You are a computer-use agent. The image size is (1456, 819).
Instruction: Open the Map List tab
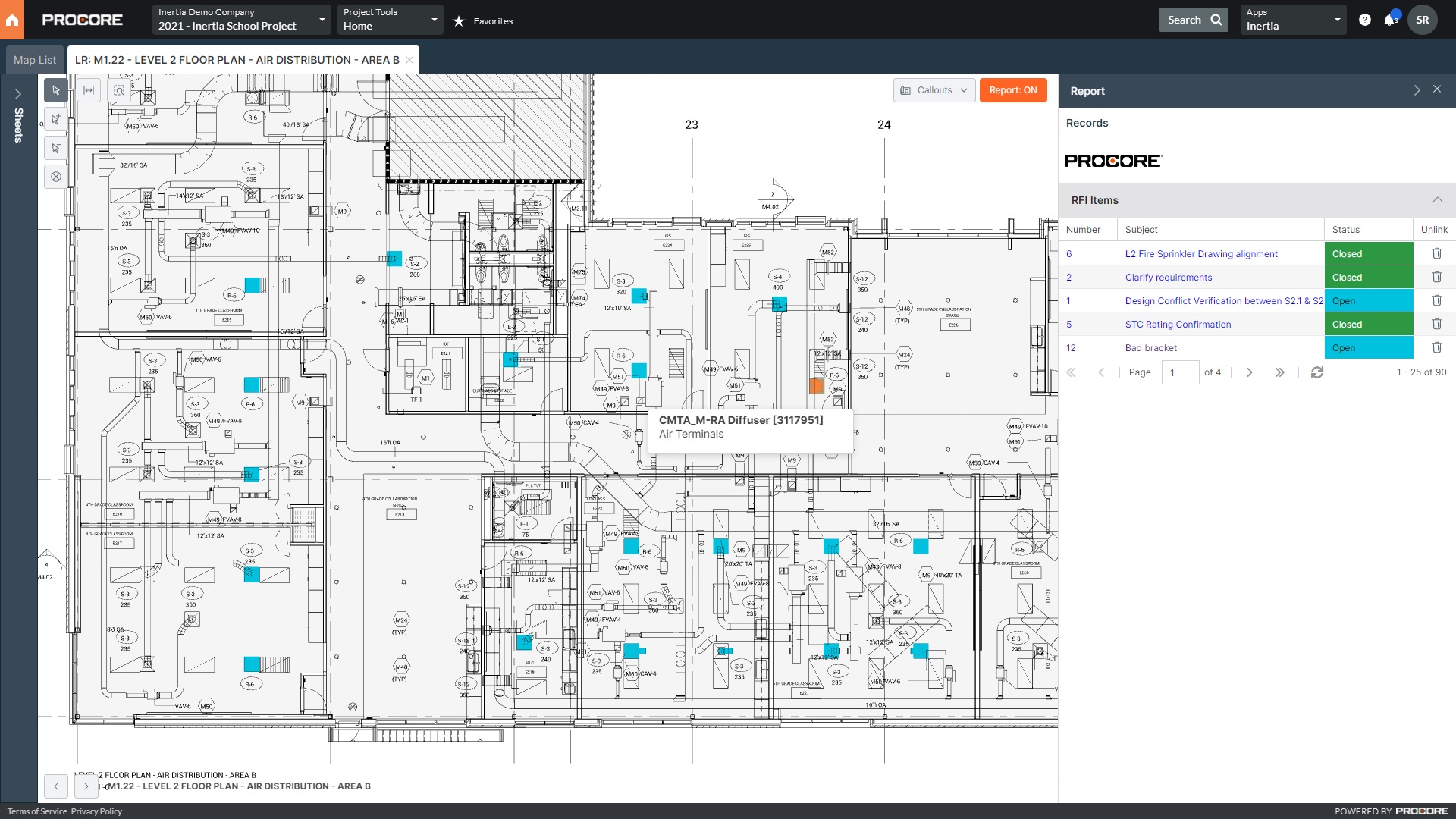pyautogui.click(x=35, y=59)
